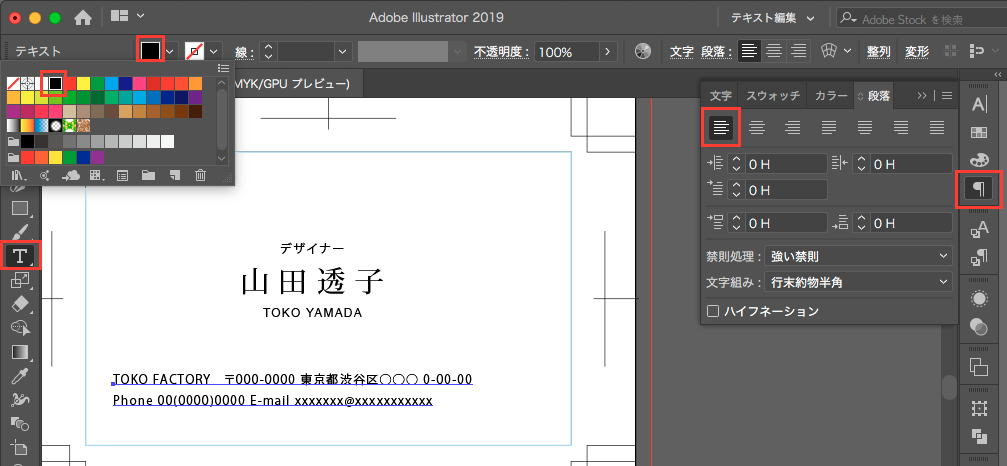
Task: Click the Home icon in the title bar
Action: tap(83, 17)
